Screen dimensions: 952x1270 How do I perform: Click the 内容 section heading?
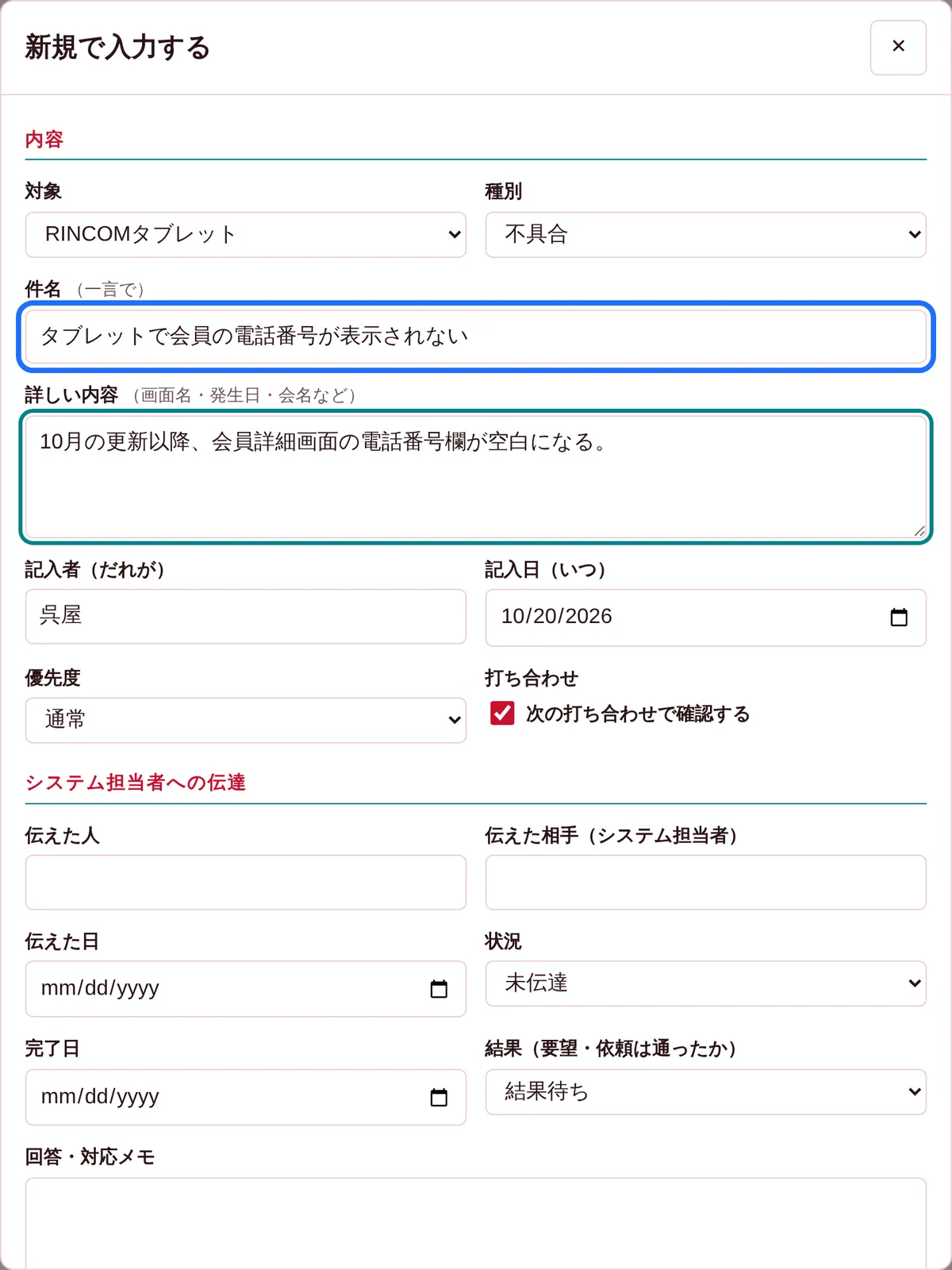44,140
